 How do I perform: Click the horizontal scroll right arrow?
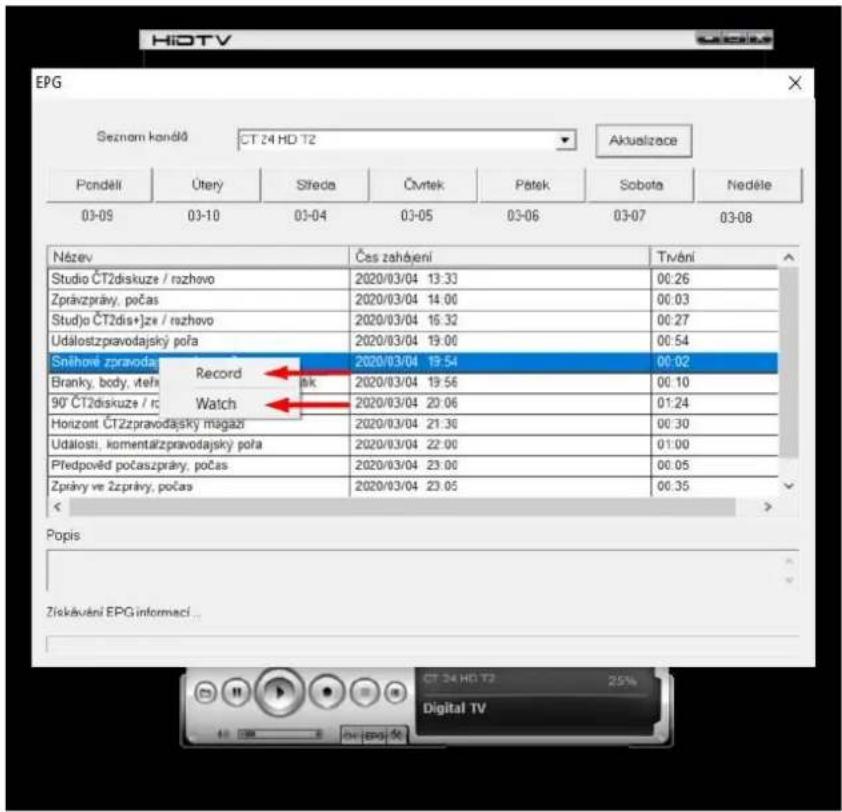[768, 506]
